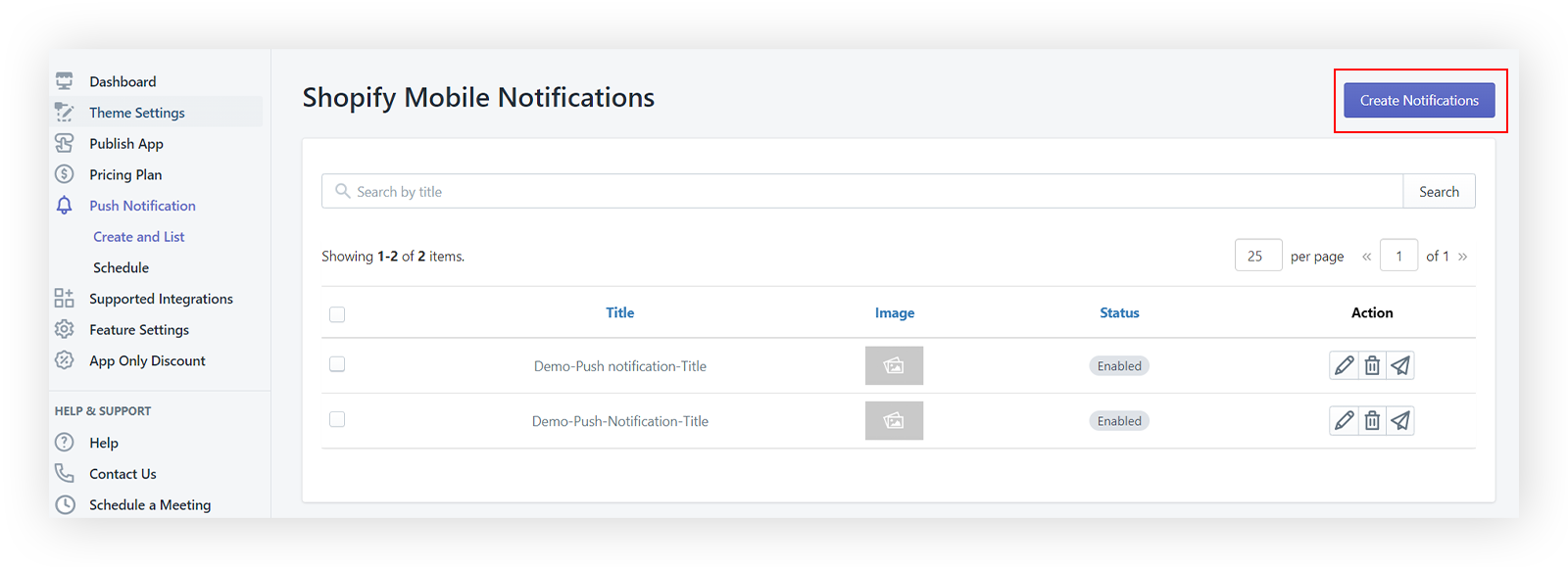Sort the table by the Title column

tap(619, 311)
